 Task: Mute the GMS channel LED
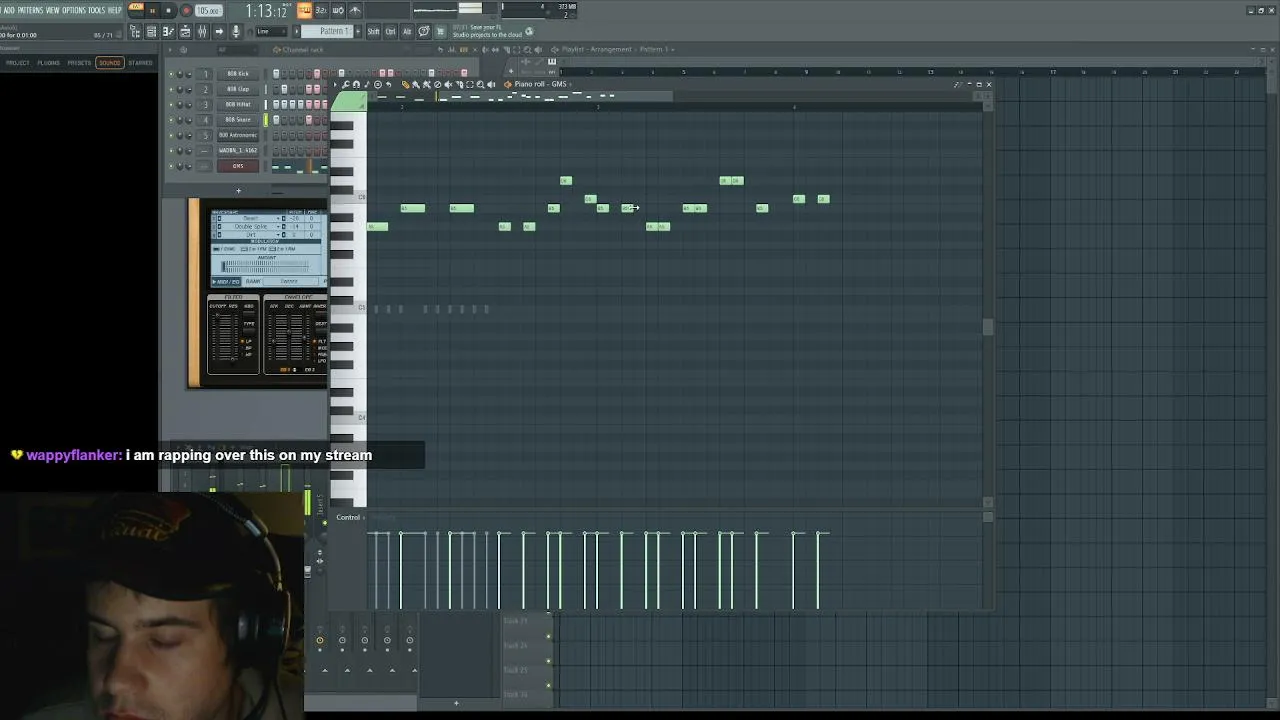click(171, 166)
